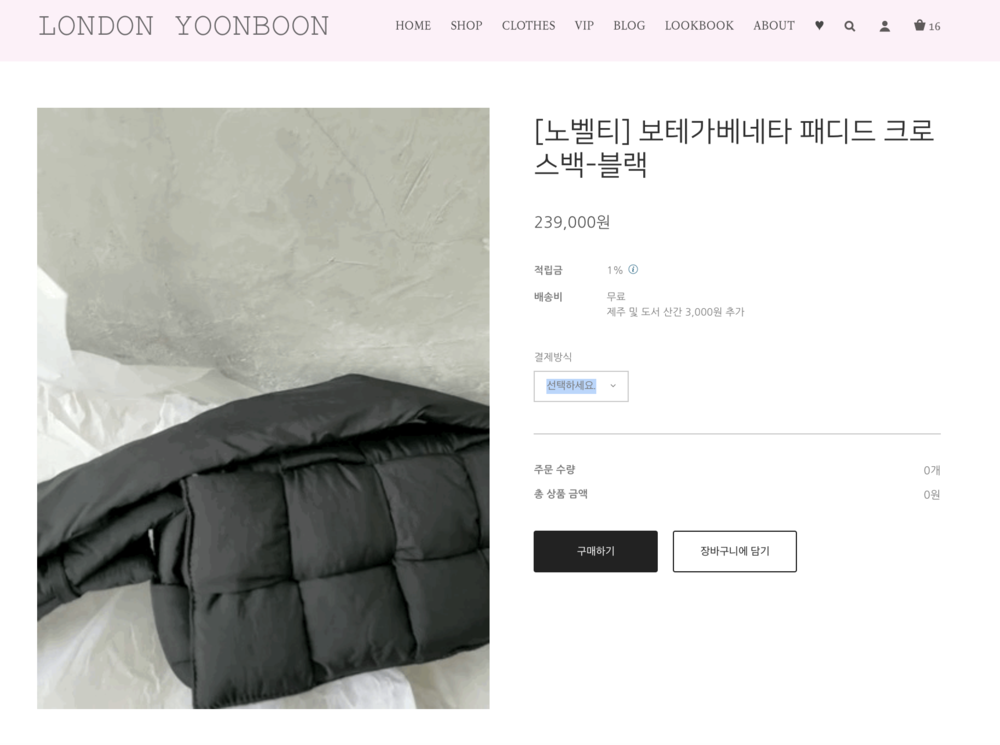The width and height of the screenshot is (1000, 745).
Task: Open the SHOP menu item
Action: click(466, 26)
